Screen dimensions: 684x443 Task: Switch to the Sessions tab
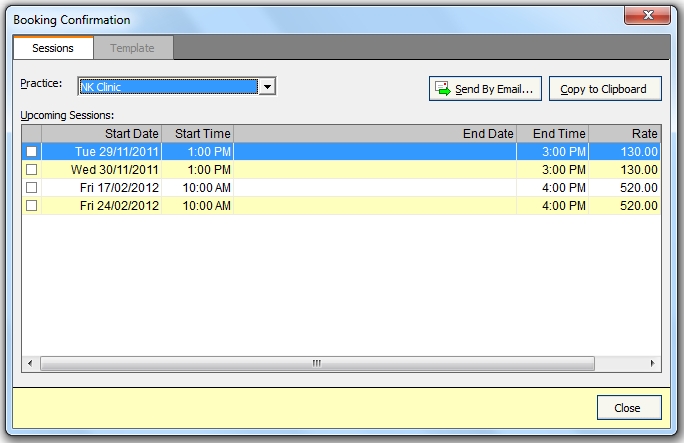(x=53, y=48)
